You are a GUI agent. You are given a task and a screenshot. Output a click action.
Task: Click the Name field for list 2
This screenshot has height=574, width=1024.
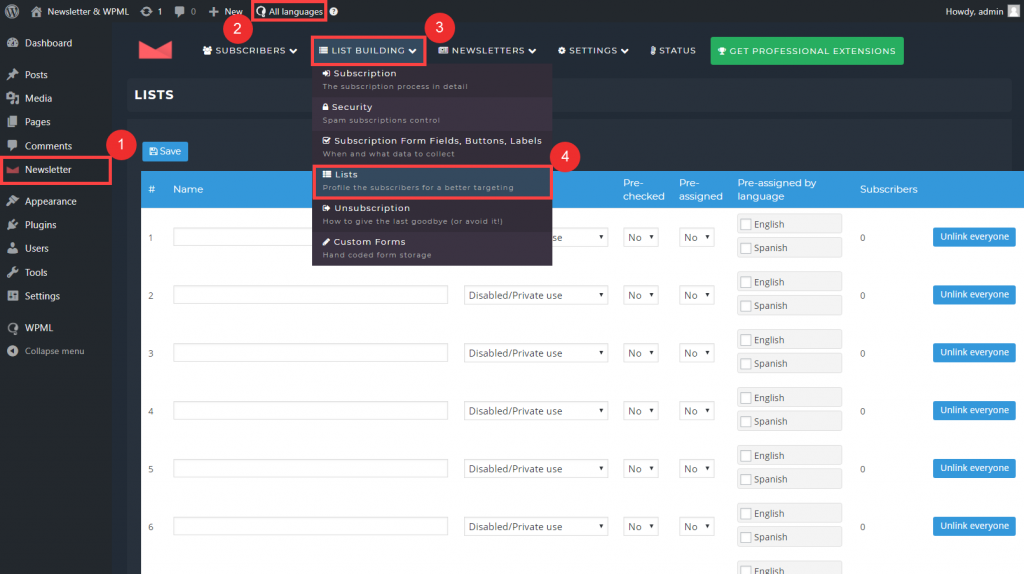pyautogui.click(x=310, y=295)
